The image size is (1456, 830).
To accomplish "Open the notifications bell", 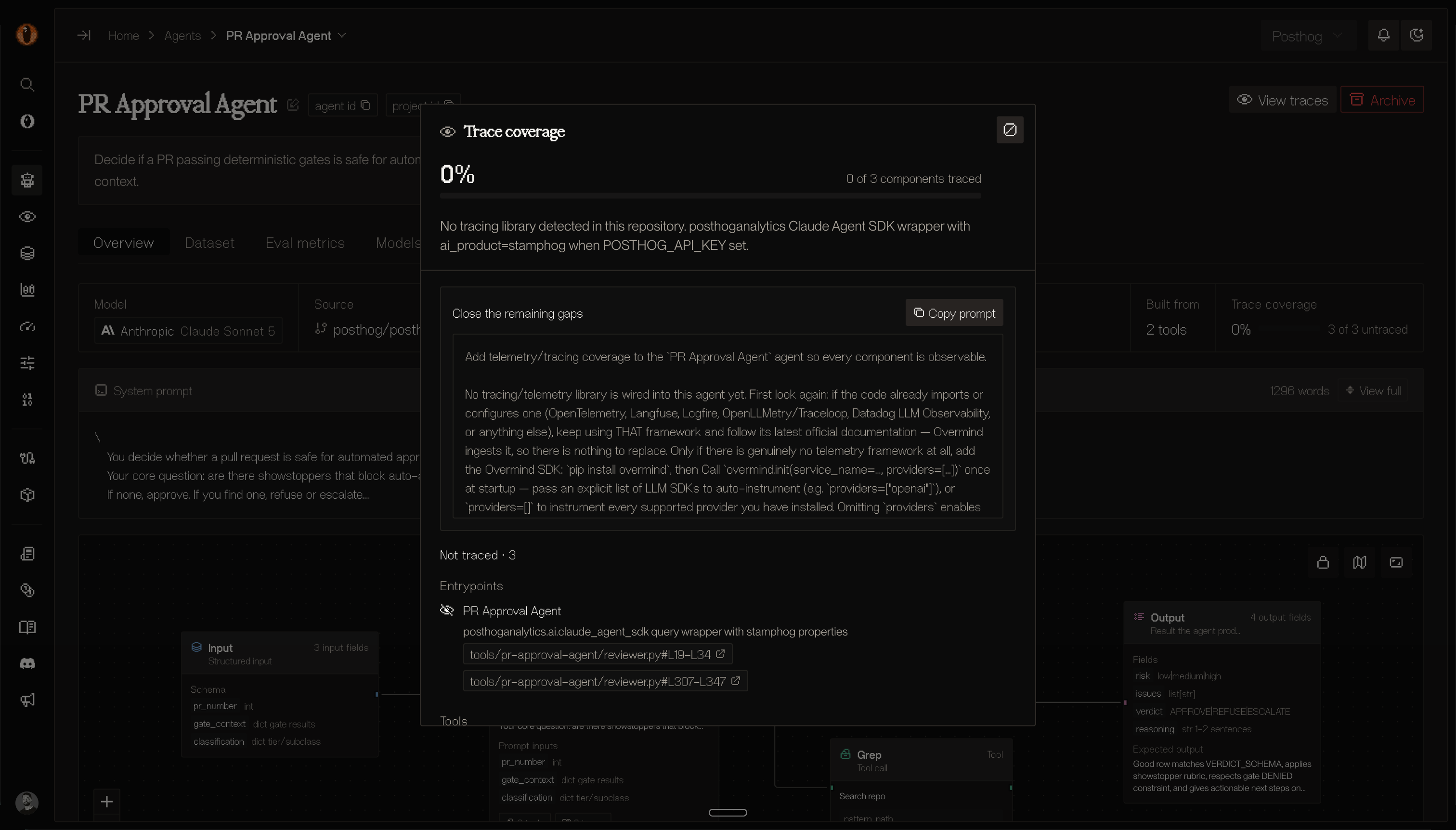I will [x=1384, y=35].
